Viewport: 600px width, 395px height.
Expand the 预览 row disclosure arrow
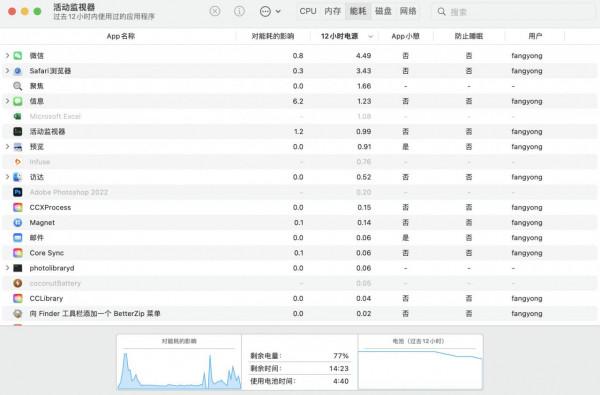[7, 147]
